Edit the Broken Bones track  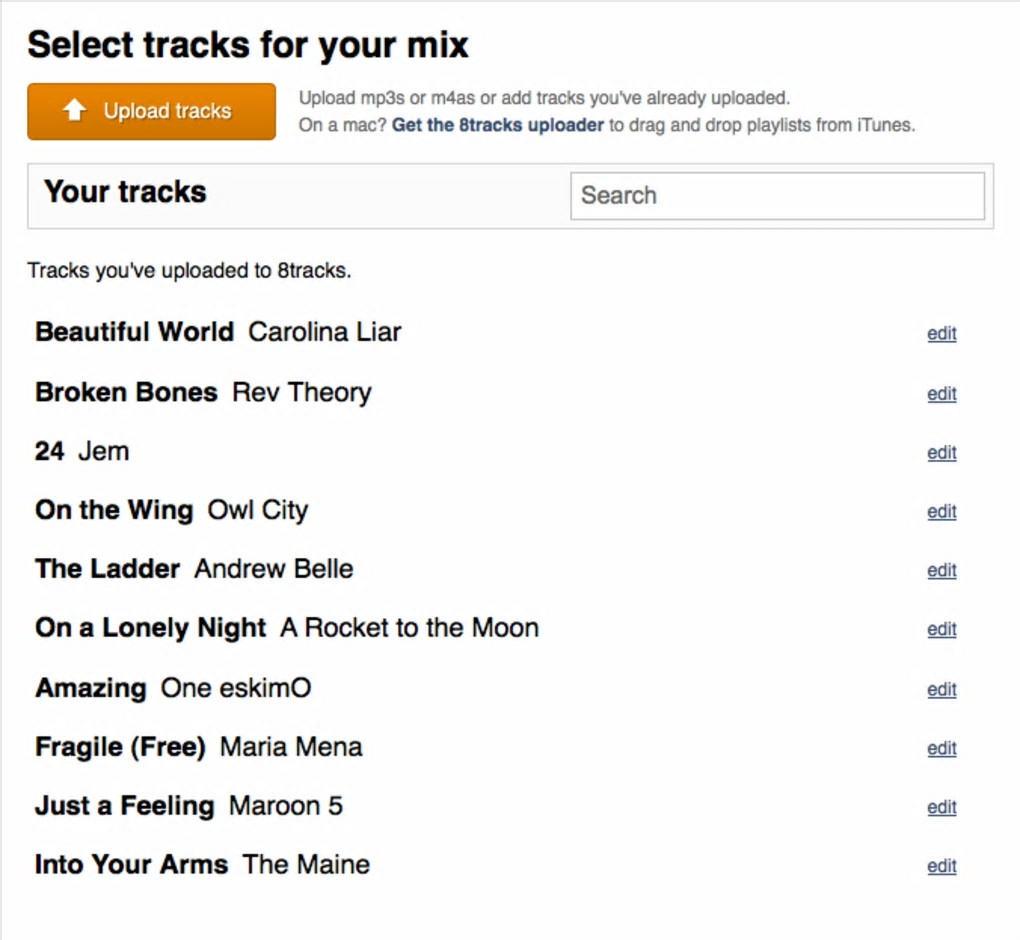pos(941,394)
